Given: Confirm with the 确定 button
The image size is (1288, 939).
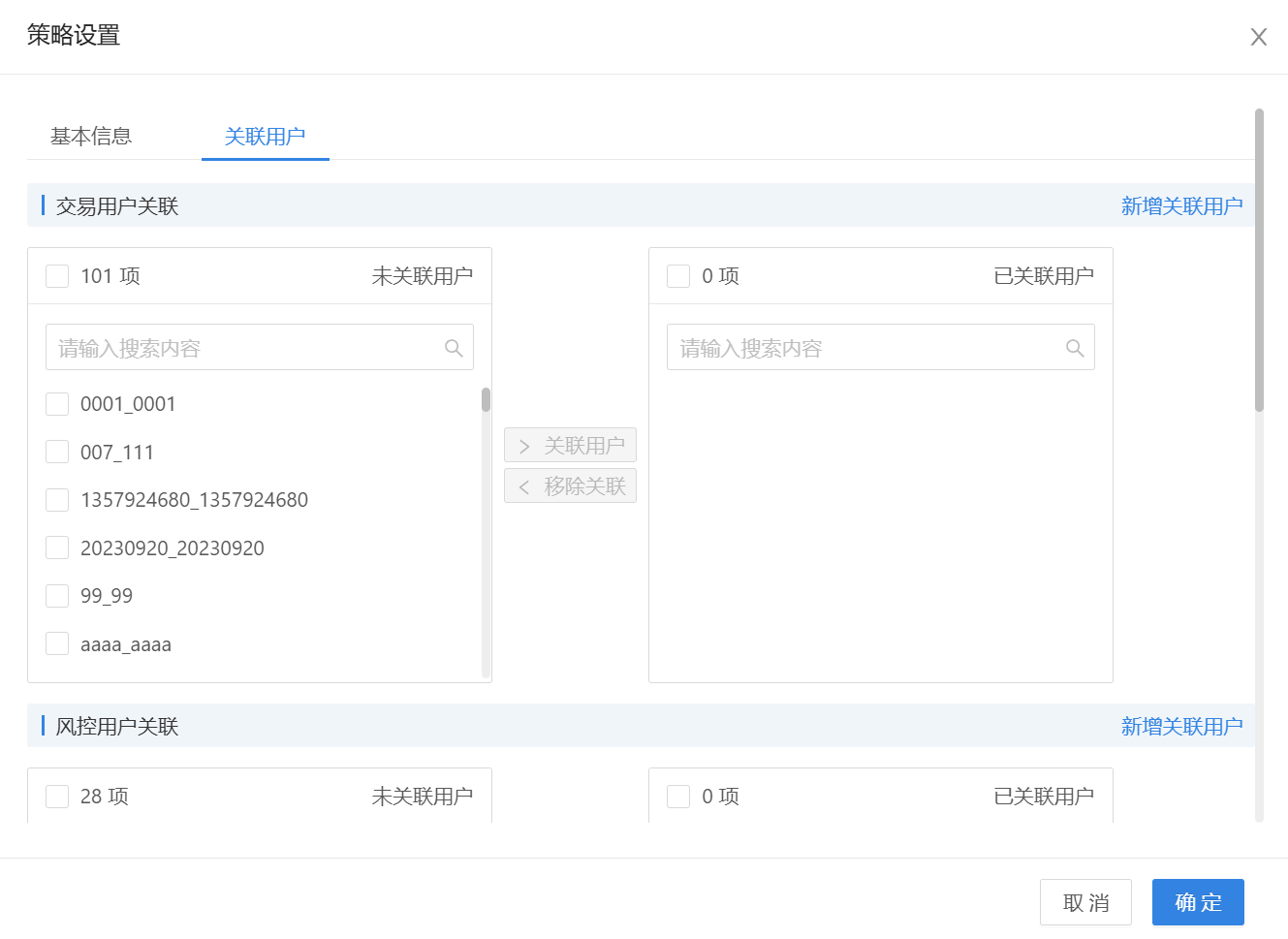Looking at the screenshot, I should click(x=1198, y=902).
